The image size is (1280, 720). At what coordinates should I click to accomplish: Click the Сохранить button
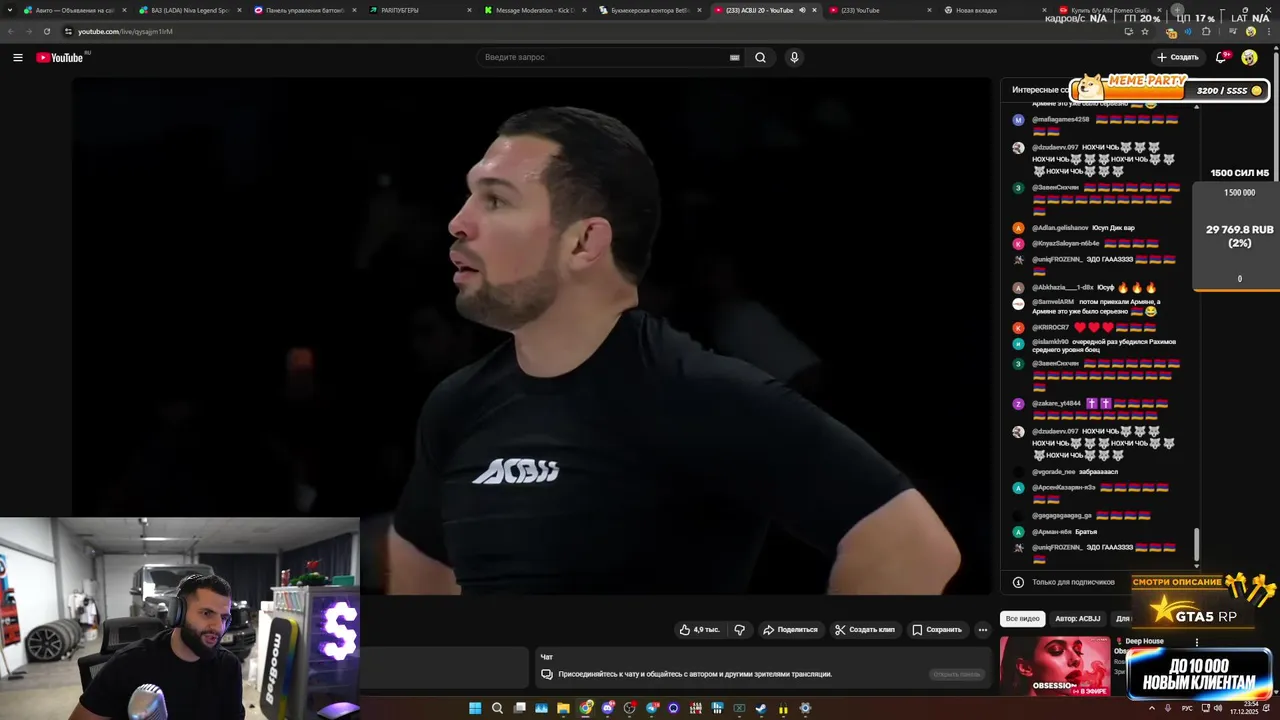(937, 630)
